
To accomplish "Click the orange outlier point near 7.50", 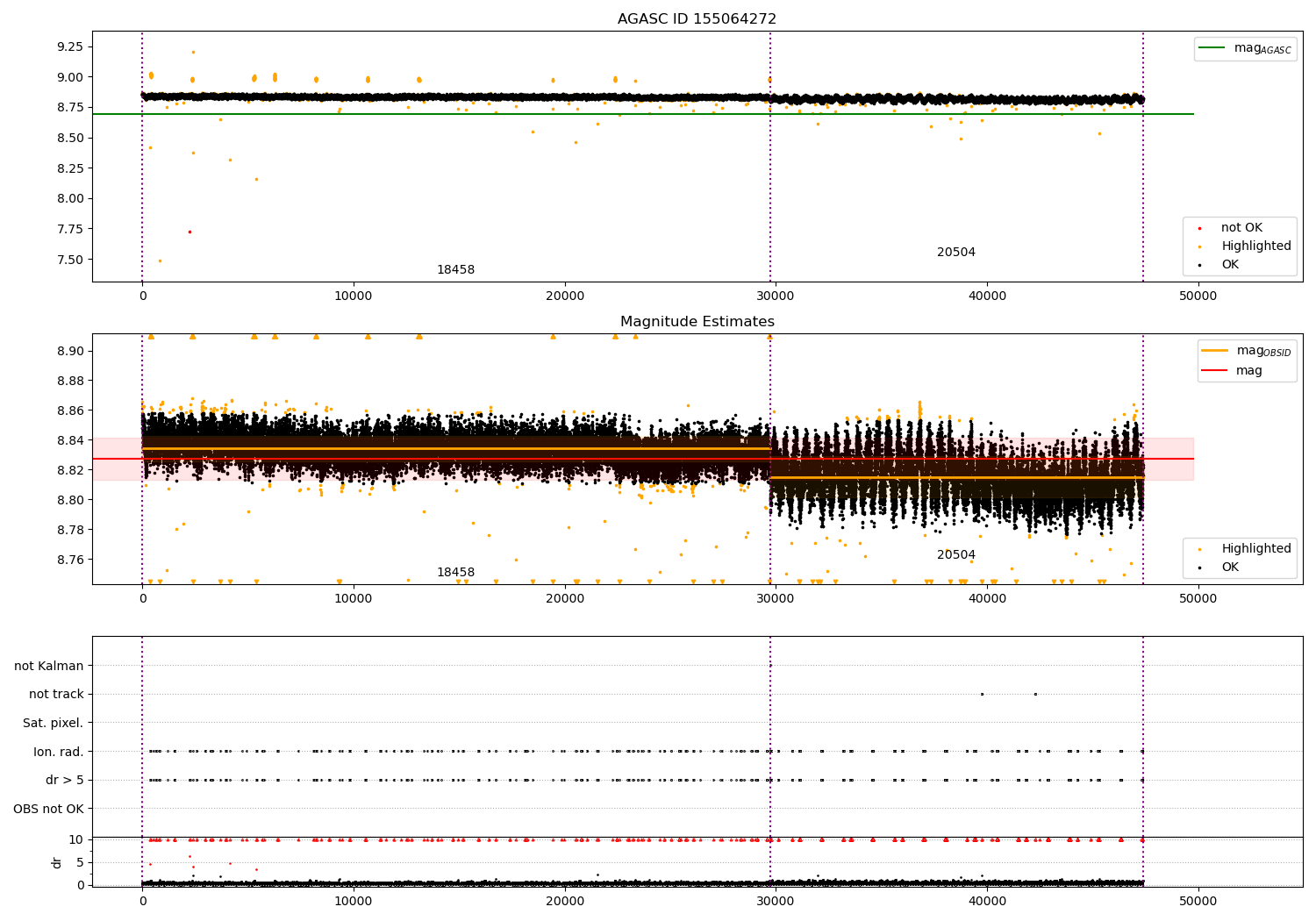I will click(160, 261).
